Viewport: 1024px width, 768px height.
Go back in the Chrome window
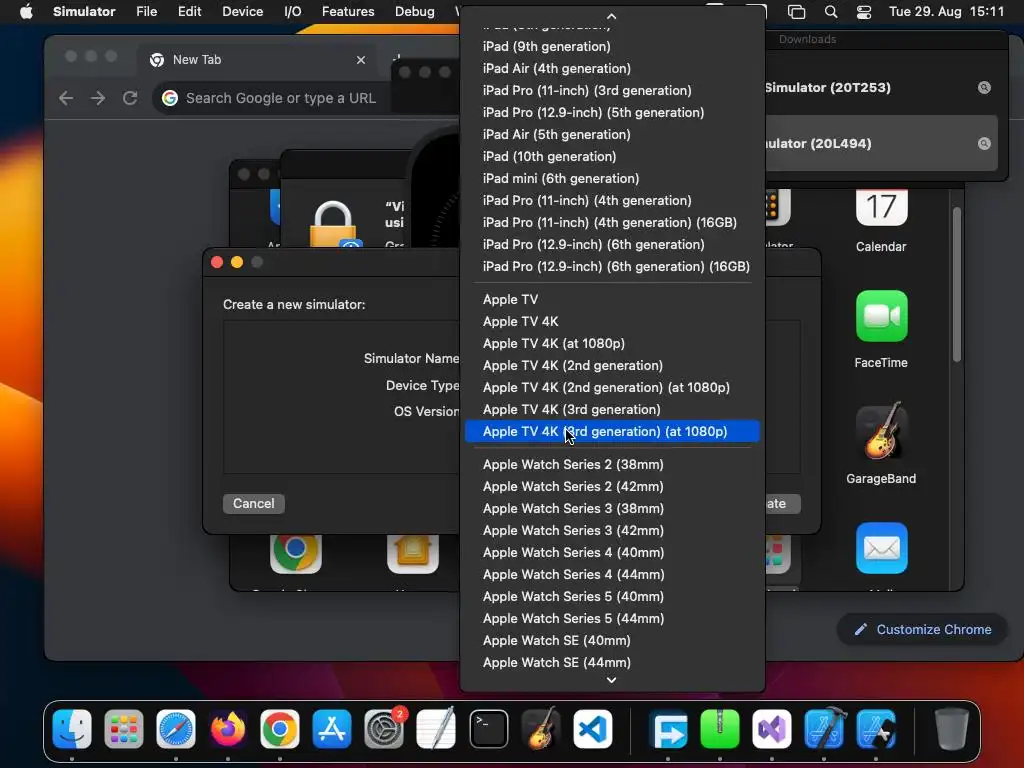pyautogui.click(x=66, y=98)
